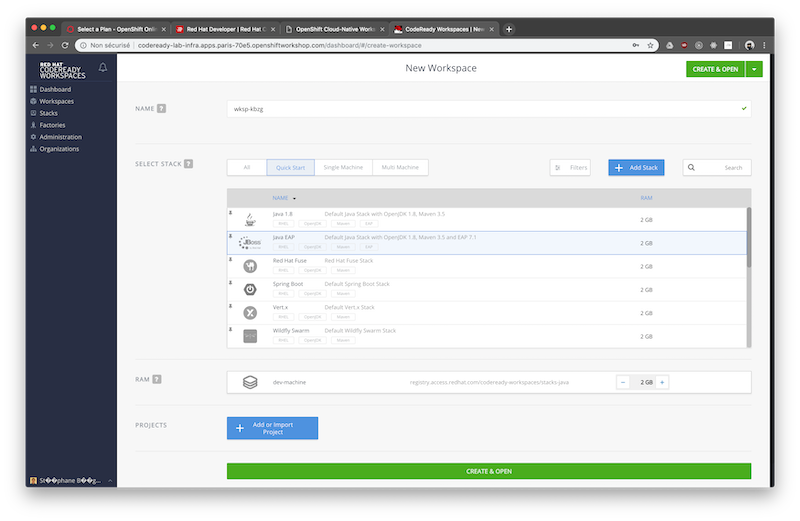Click the Organizations sidebar icon
The image size is (800, 521).
click(33, 149)
